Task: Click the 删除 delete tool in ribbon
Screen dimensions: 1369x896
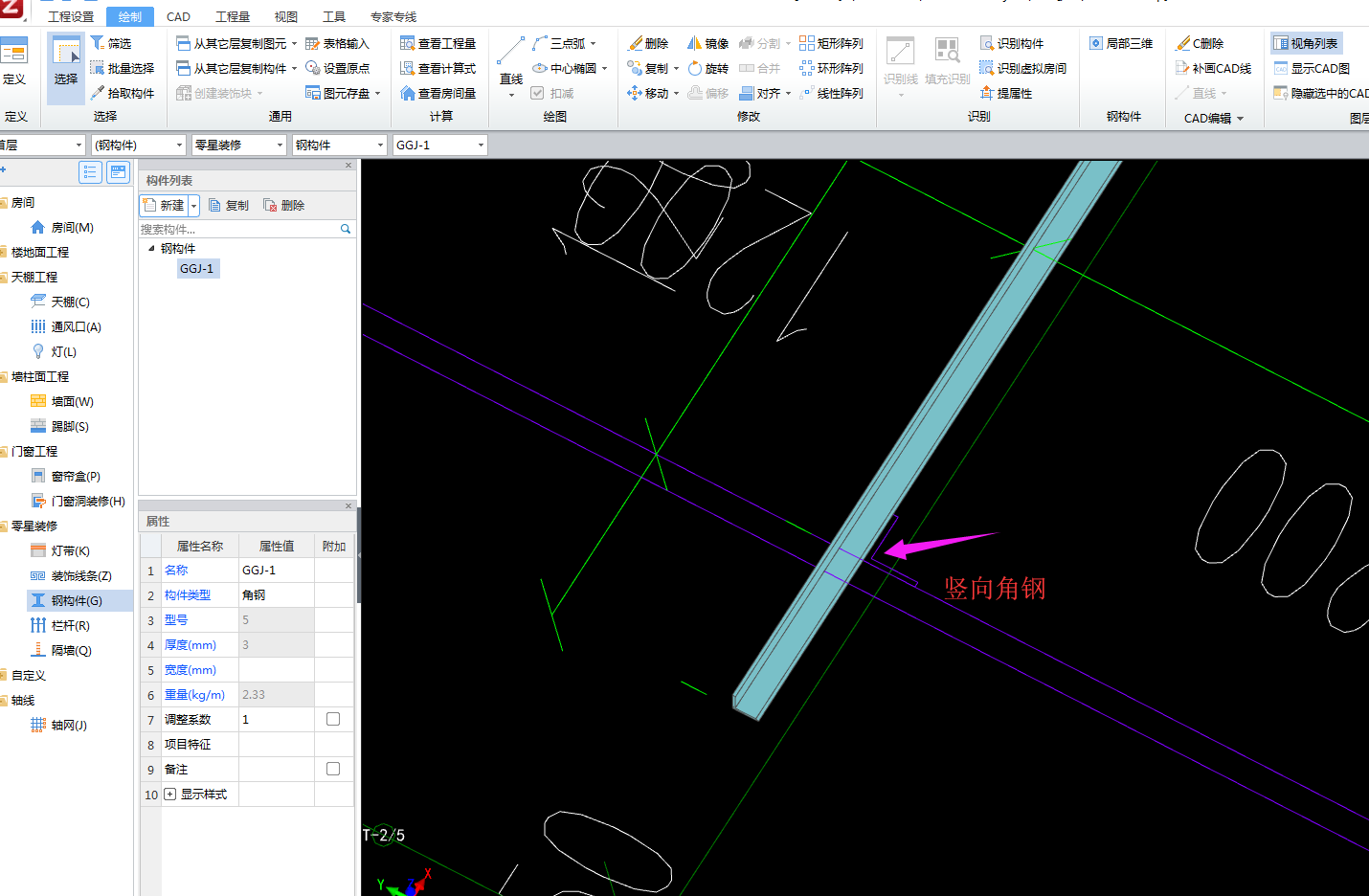Action: point(648,43)
